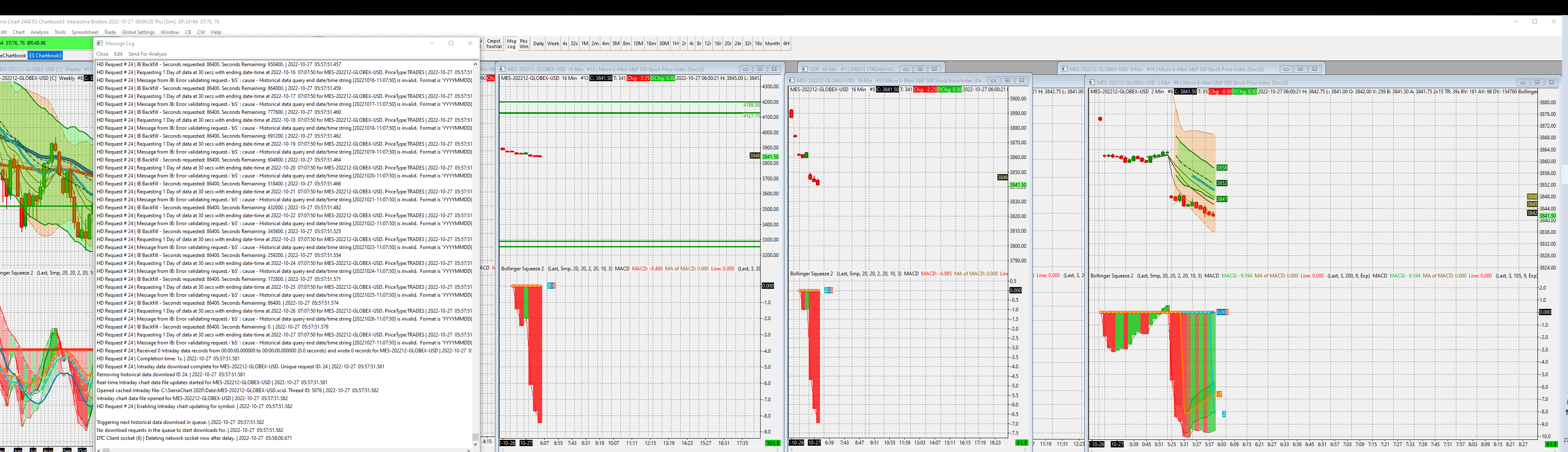Toggle the Msg Log toolbar button
The image size is (1568, 452).
tap(511, 44)
